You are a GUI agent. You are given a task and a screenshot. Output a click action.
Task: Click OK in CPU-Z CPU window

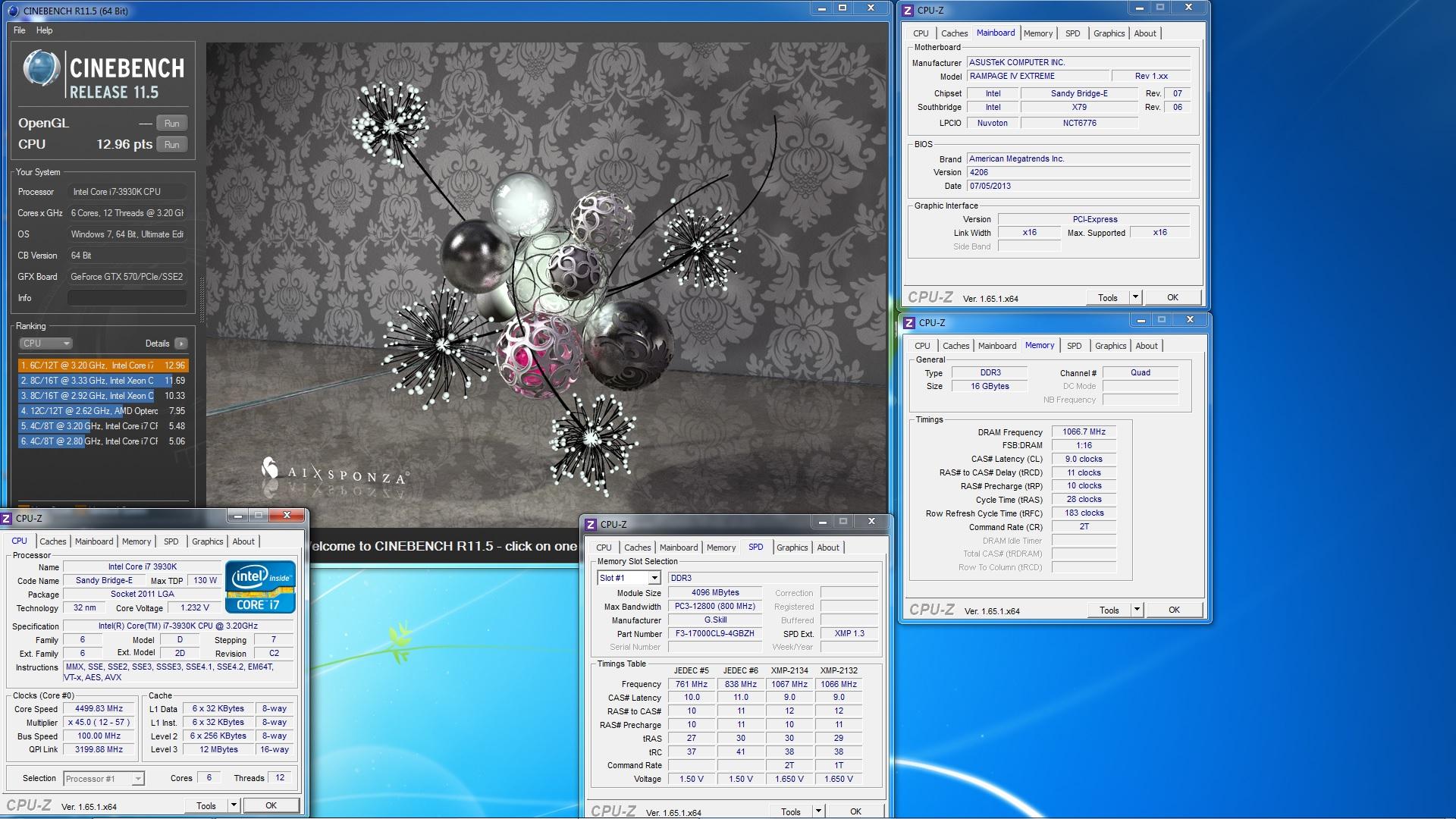pos(271,806)
